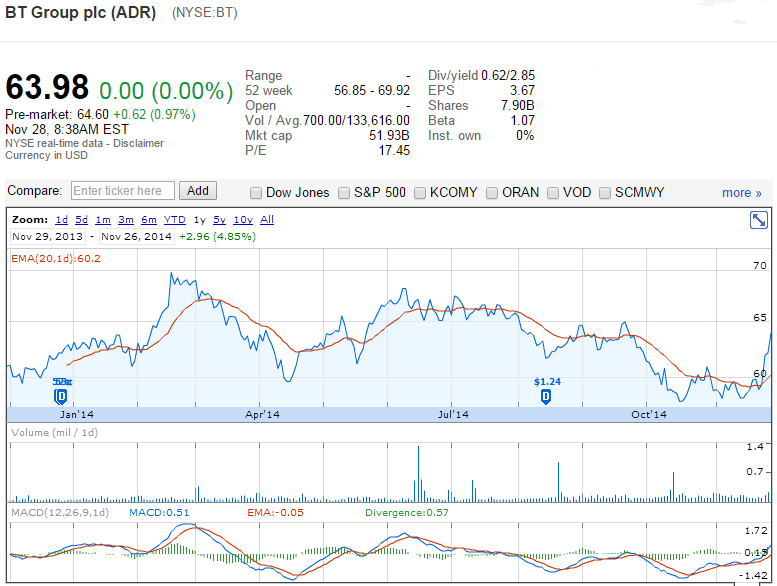
Task: Click the MACD(12,26,9,1d) indicator label
Action: [60, 512]
